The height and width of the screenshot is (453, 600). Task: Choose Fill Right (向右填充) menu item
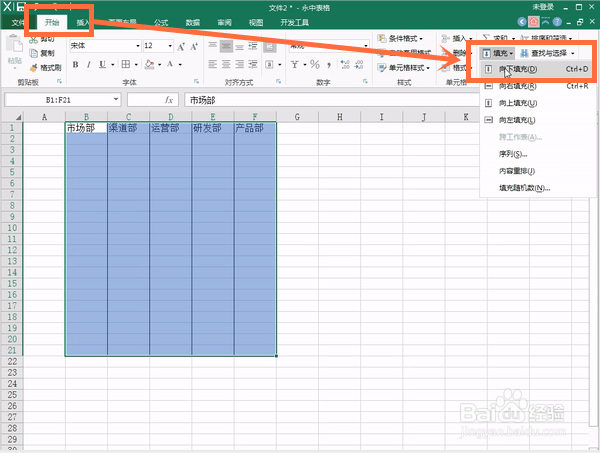536,86
